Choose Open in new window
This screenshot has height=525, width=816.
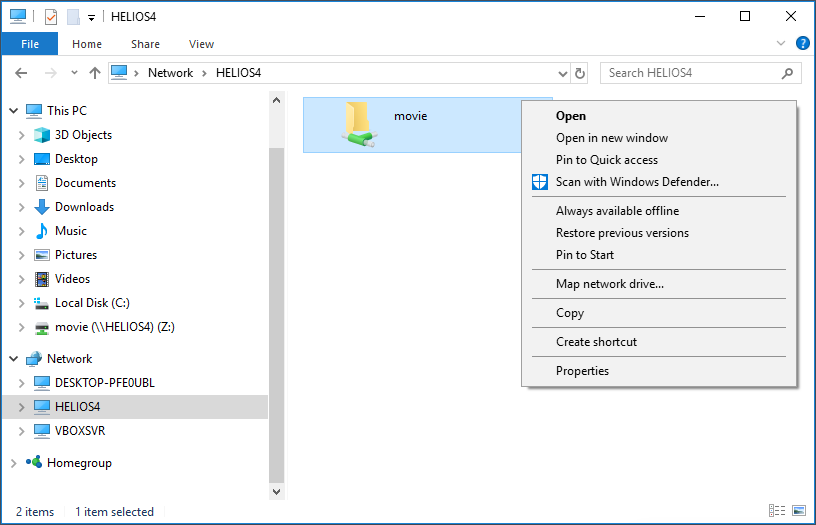click(x=611, y=138)
